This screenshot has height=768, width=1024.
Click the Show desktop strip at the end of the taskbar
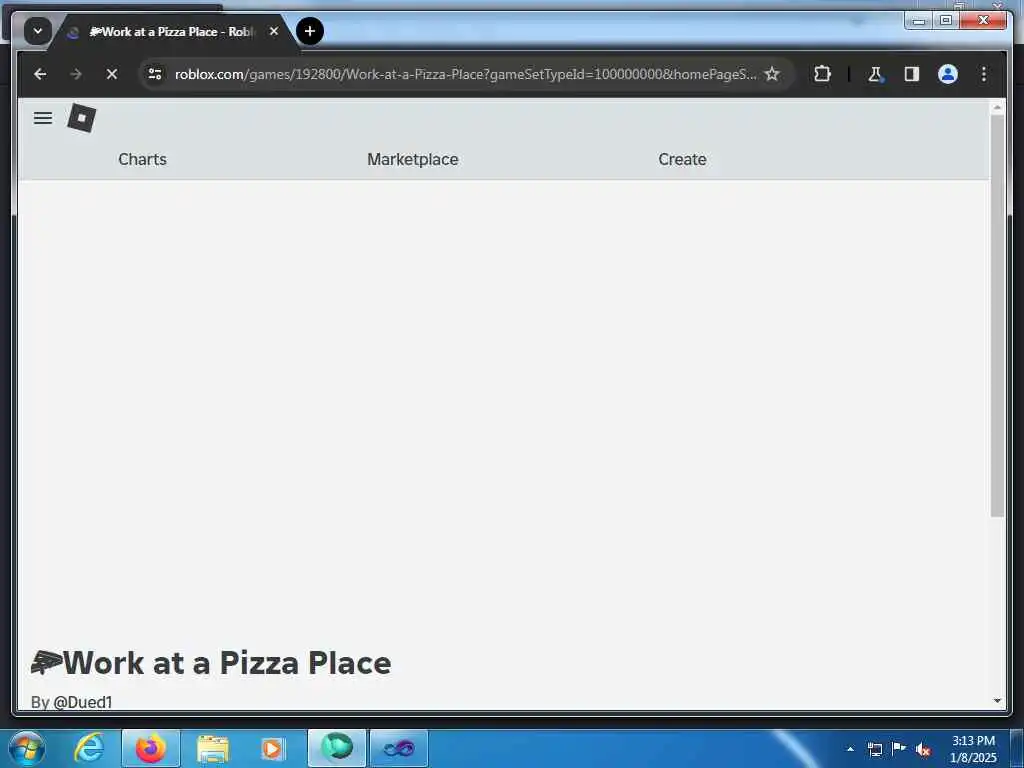[1017, 748]
